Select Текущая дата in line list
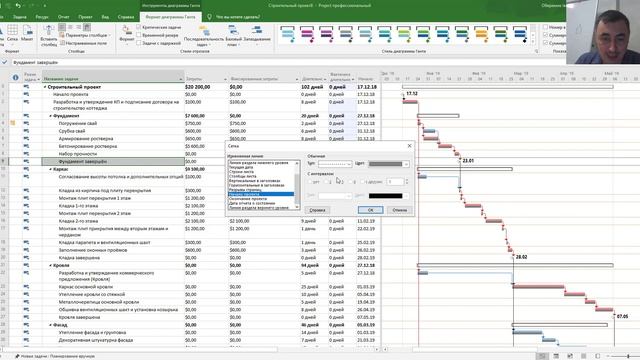 click(241, 167)
